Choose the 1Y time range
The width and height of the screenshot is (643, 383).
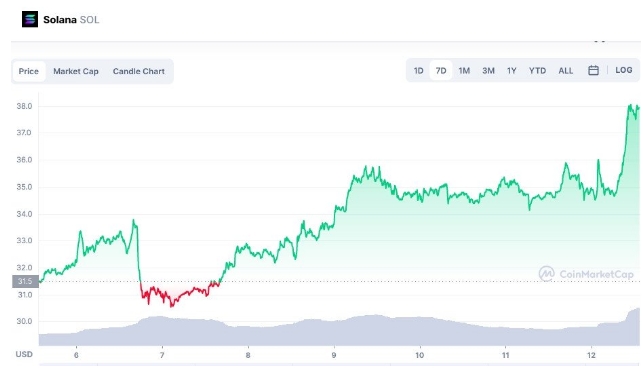click(x=511, y=71)
